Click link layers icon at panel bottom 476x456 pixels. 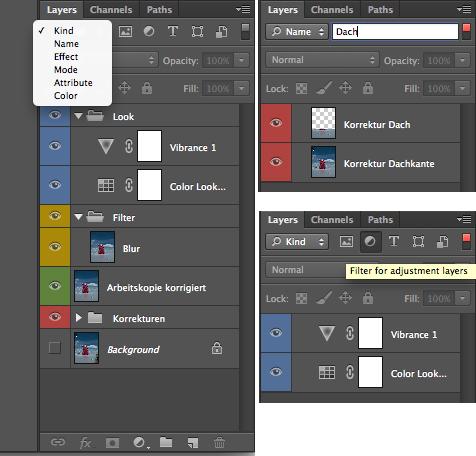(58, 442)
